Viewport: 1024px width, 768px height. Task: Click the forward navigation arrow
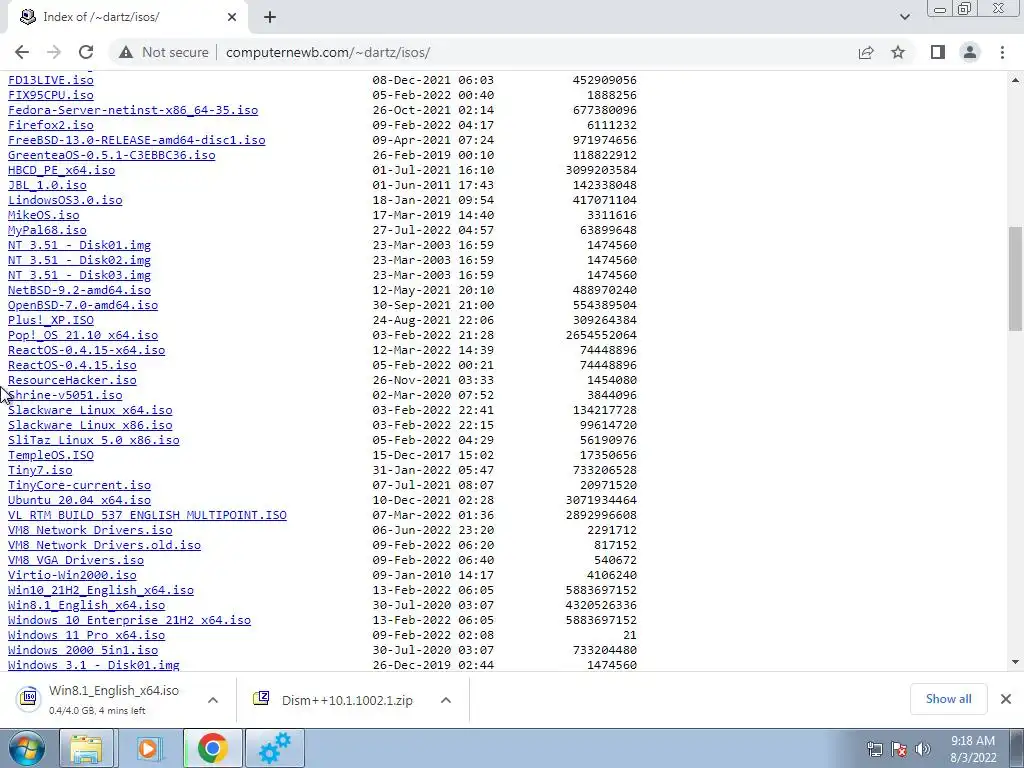click(x=54, y=52)
